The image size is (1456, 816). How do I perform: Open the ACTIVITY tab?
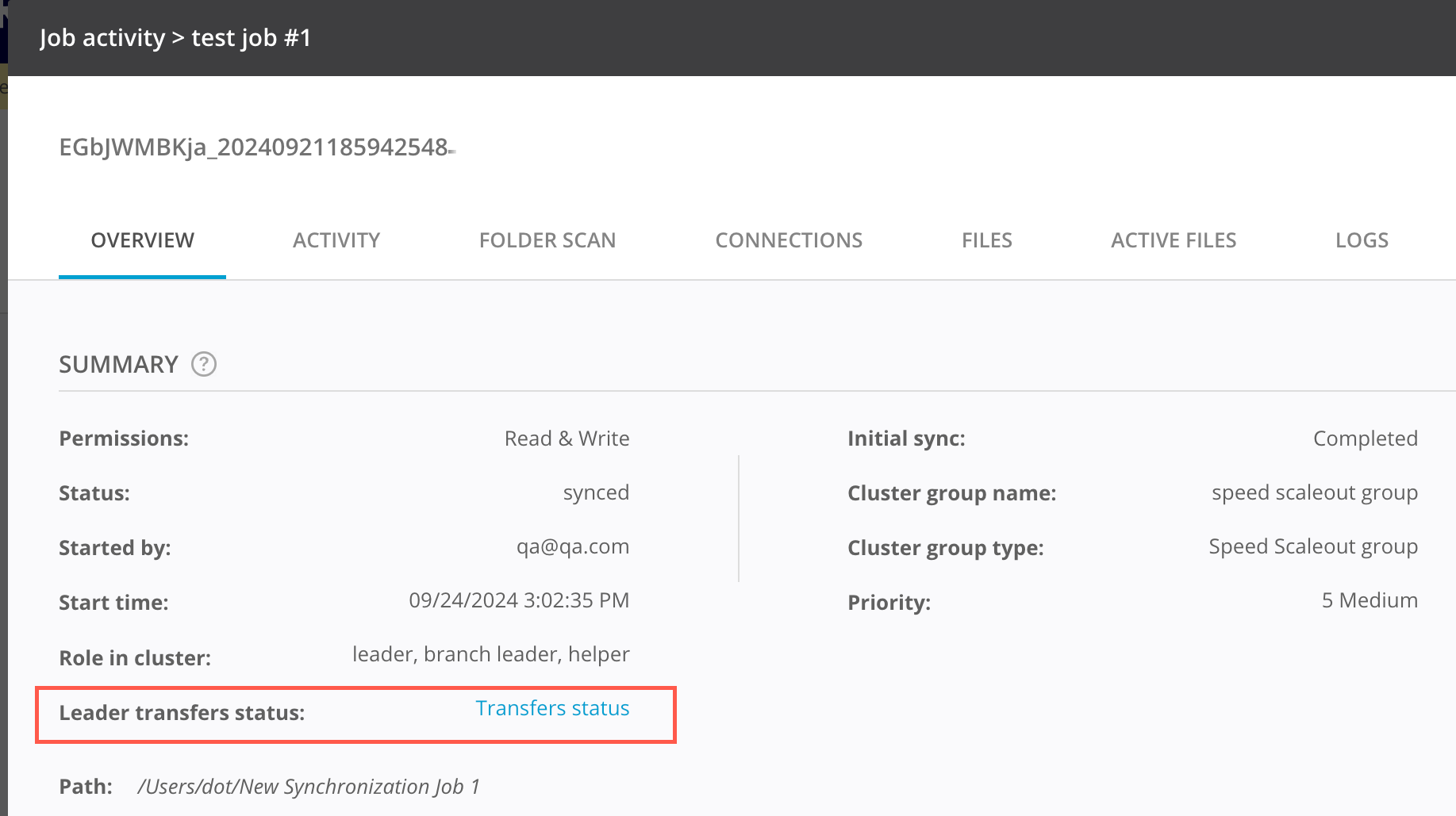[x=336, y=240]
